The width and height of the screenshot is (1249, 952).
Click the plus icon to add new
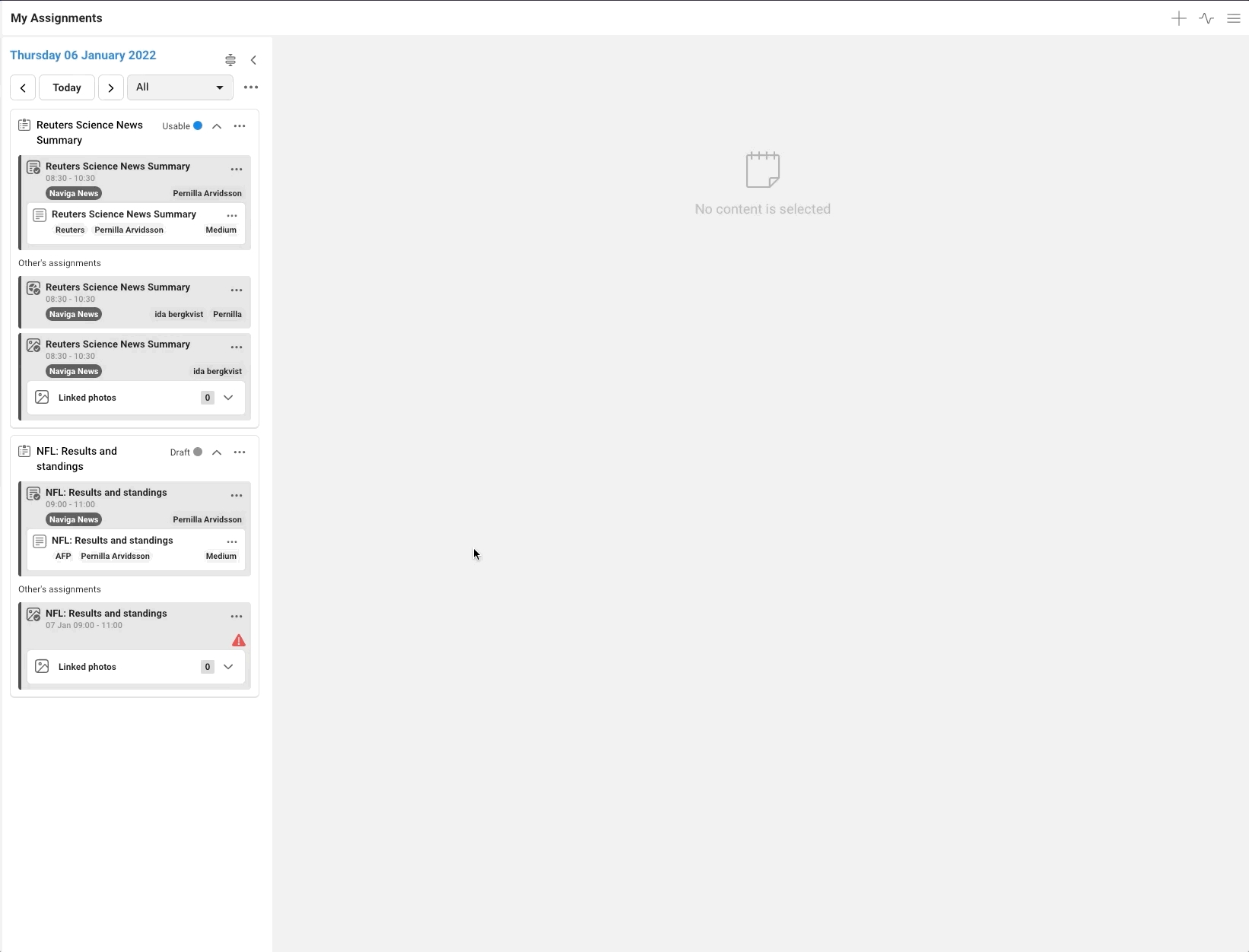pyautogui.click(x=1178, y=18)
